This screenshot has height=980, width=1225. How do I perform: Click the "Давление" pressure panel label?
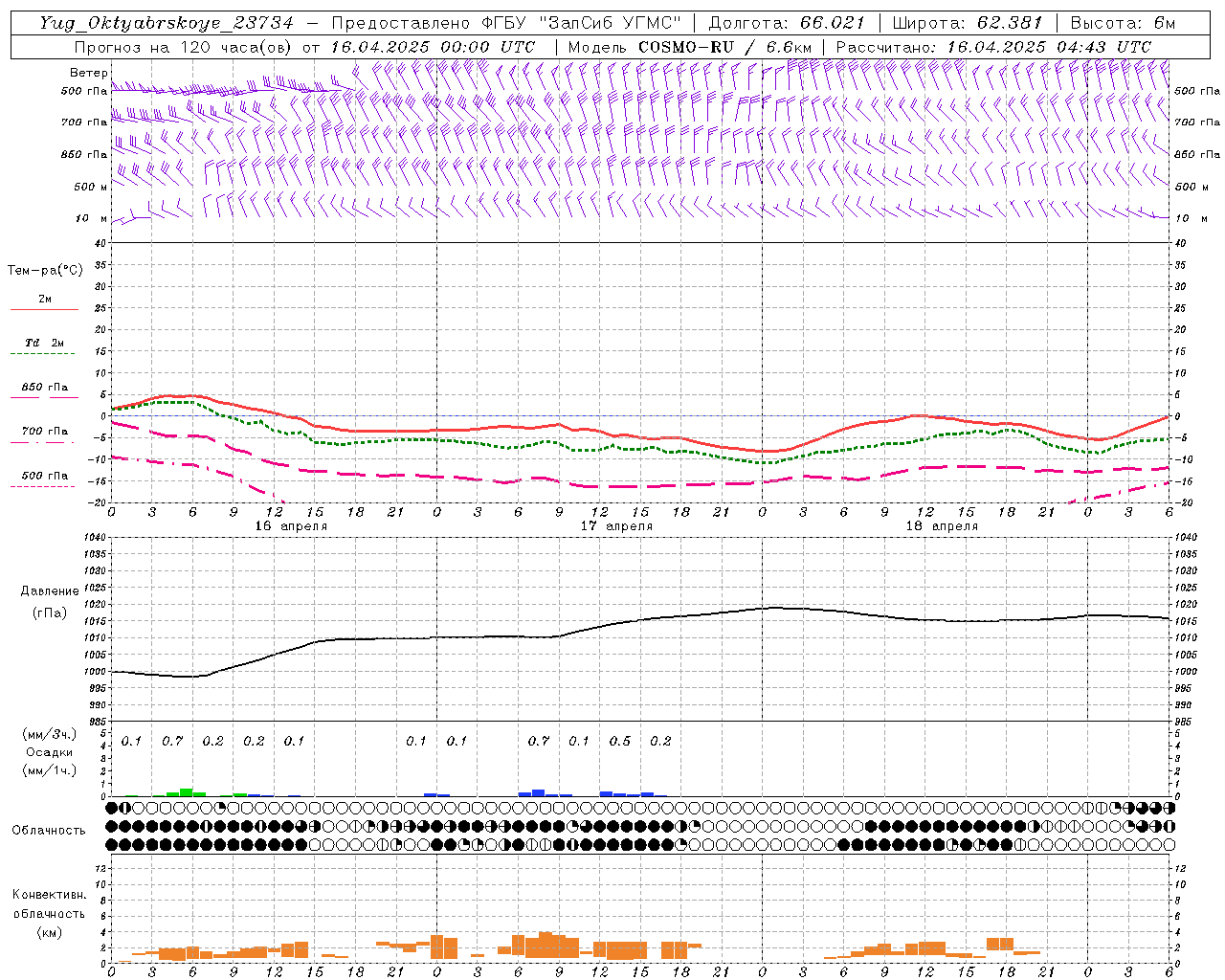click(50, 591)
